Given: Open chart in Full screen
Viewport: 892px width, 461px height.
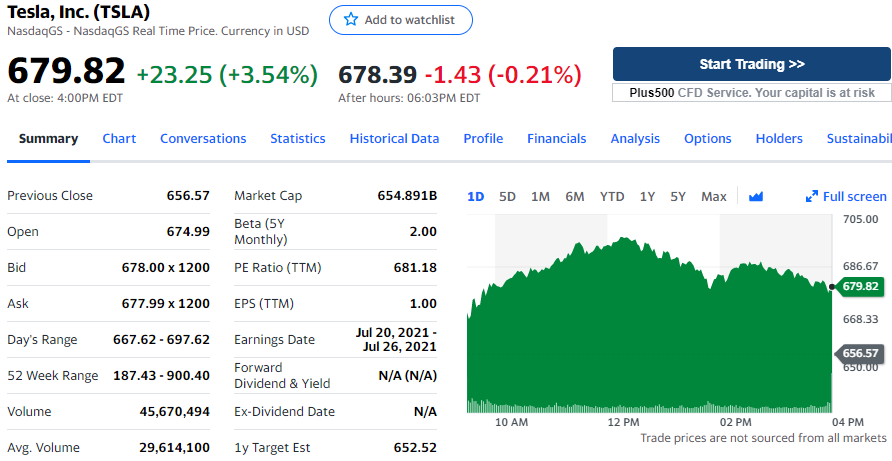Looking at the screenshot, I should pos(846,197).
